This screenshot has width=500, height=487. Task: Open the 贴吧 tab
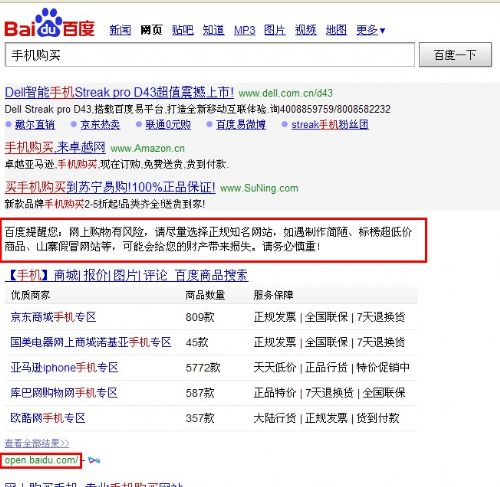tap(183, 30)
